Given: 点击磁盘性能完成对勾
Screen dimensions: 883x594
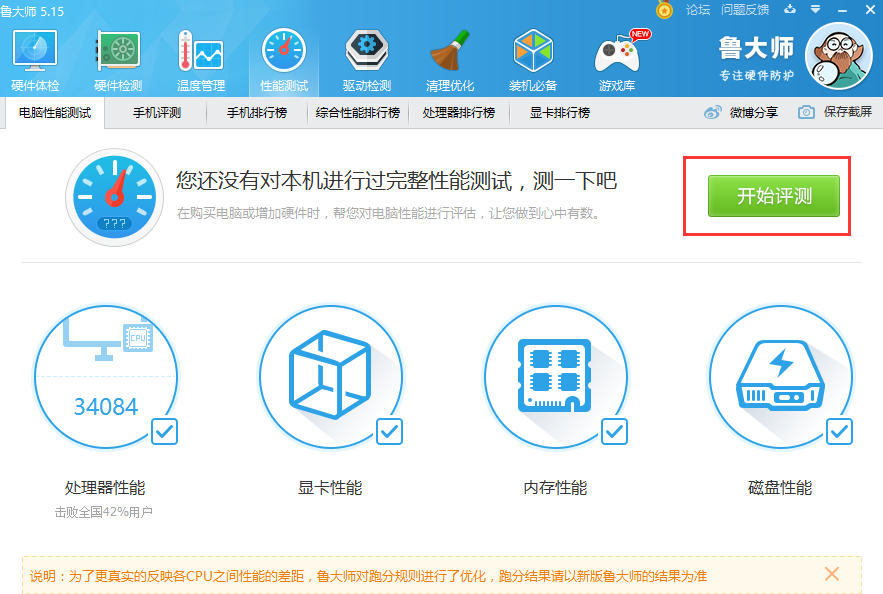Looking at the screenshot, I should [x=841, y=433].
